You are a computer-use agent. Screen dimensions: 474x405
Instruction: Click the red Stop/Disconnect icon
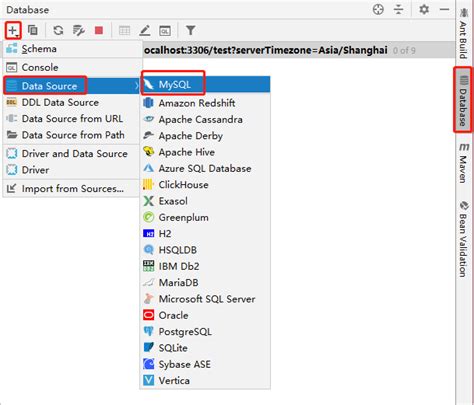tap(99, 30)
